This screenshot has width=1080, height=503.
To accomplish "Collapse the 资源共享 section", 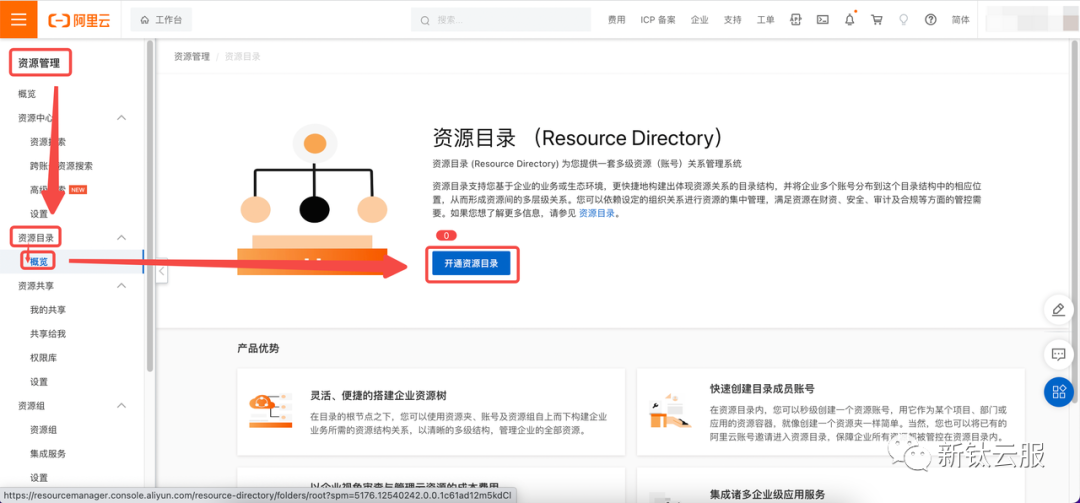I will [121, 285].
